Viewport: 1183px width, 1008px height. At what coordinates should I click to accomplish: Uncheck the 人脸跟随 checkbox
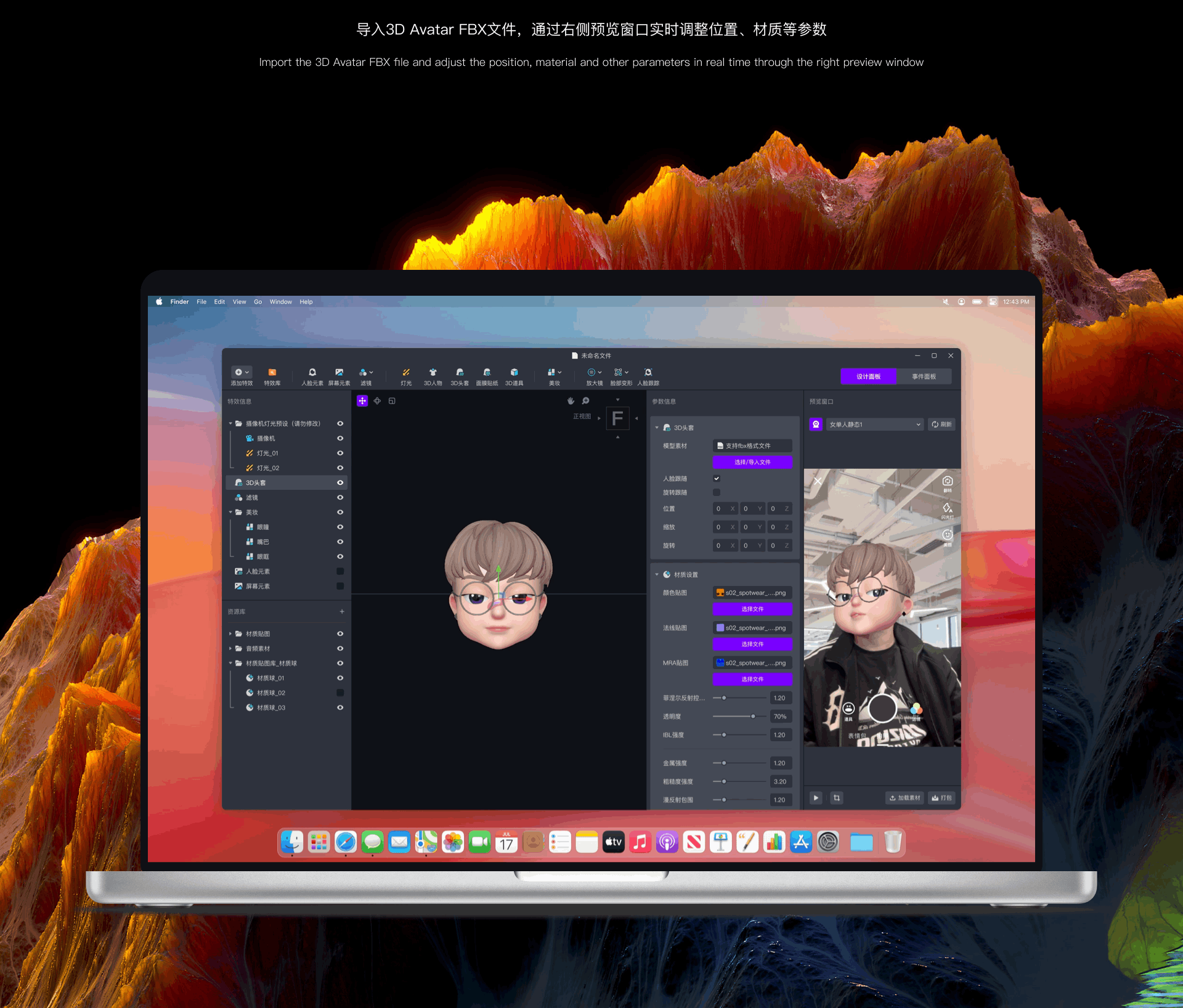click(x=717, y=479)
